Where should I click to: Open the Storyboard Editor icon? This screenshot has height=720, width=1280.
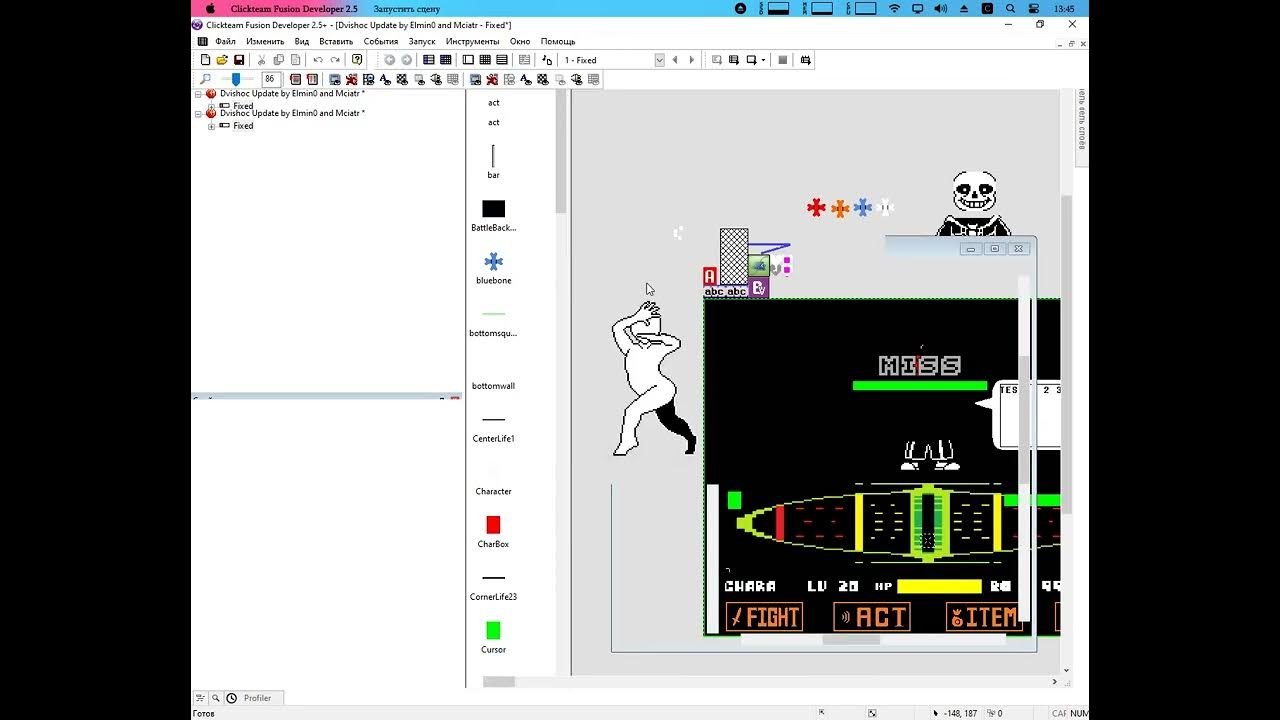point(429,60)
